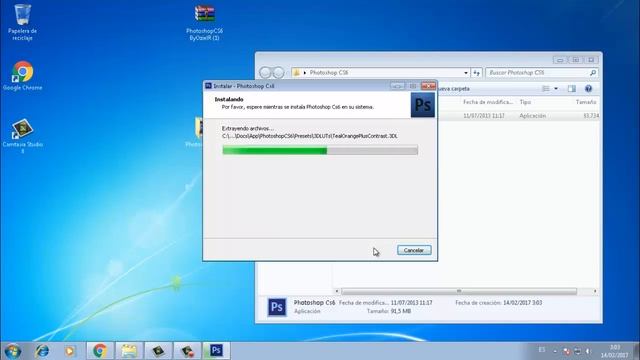Open Action Center flag in the tray

(566, 351)
